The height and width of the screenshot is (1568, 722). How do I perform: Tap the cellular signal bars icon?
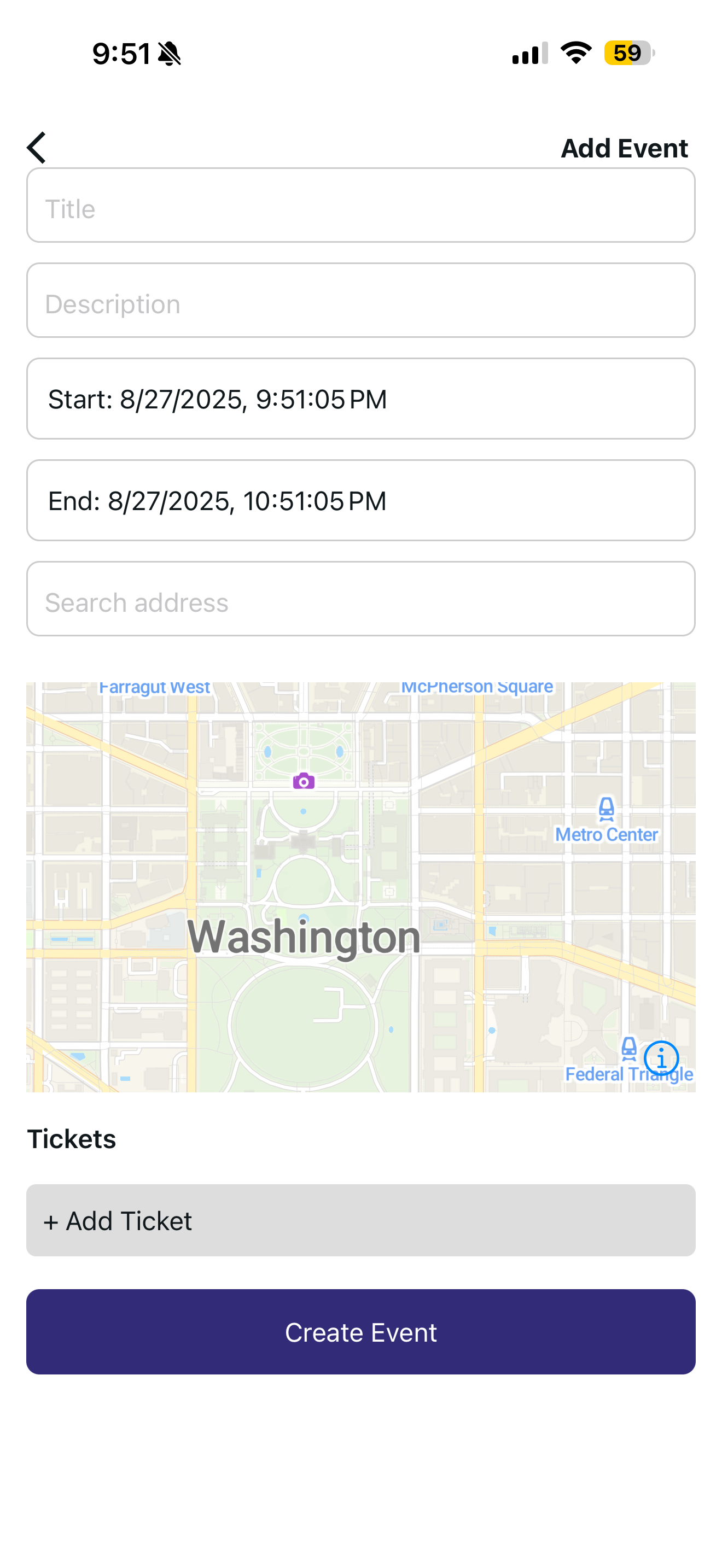[529, 53]
